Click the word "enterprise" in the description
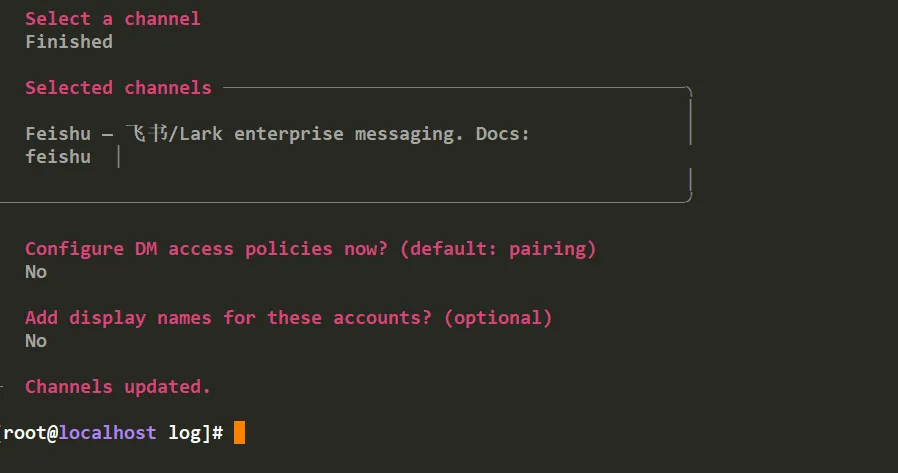The height and width of the screenshot is (473, 898). 288,134
